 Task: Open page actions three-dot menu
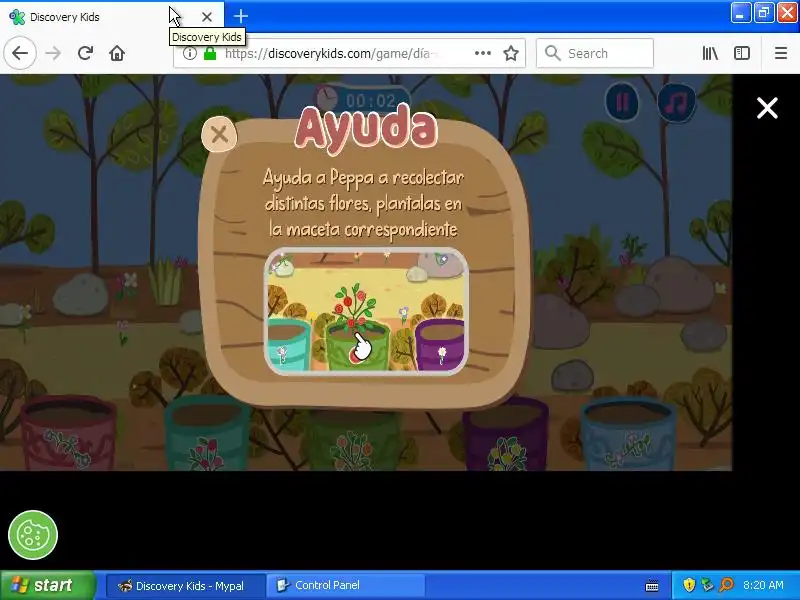(x=483, y=53)
